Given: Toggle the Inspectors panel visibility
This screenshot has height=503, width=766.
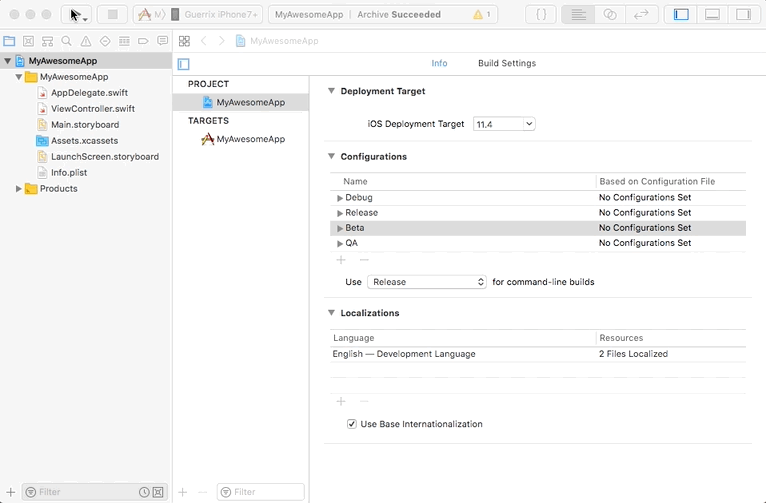Looking at the screenshot, I should [x=744, y=15].
